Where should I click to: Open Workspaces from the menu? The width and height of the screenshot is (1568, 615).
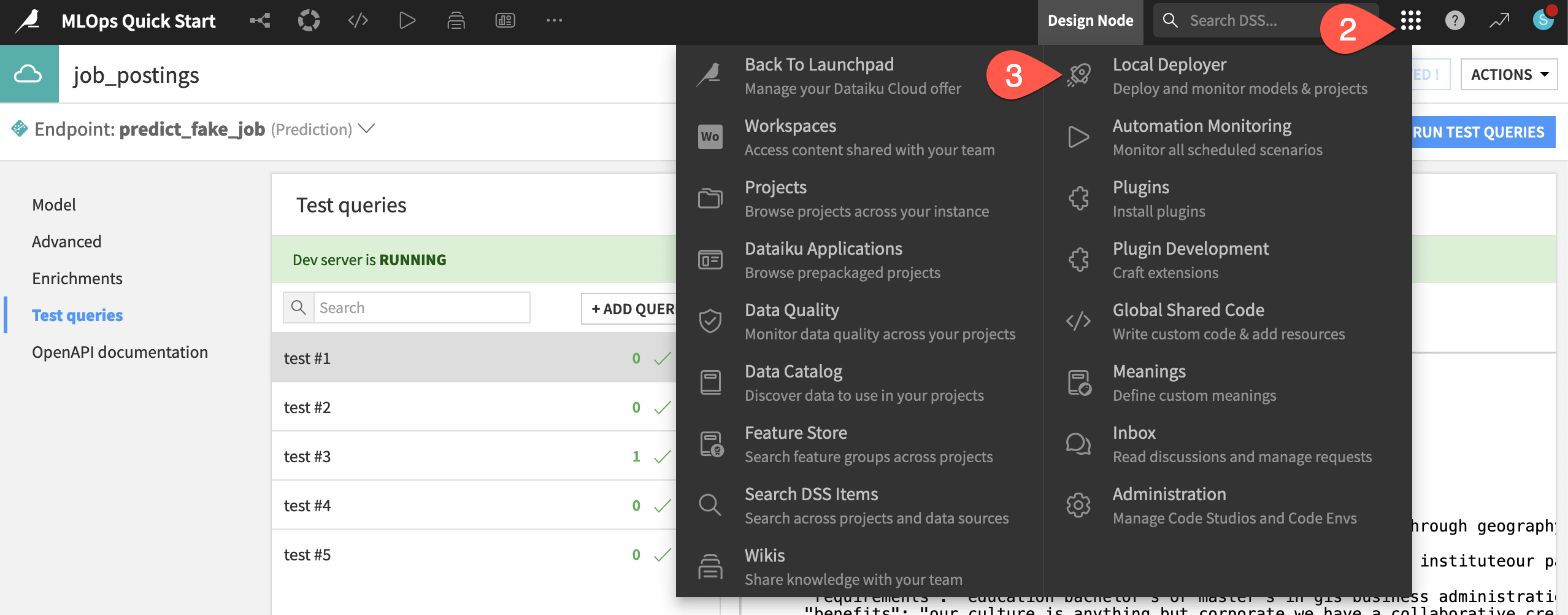[x=869, y=137]
